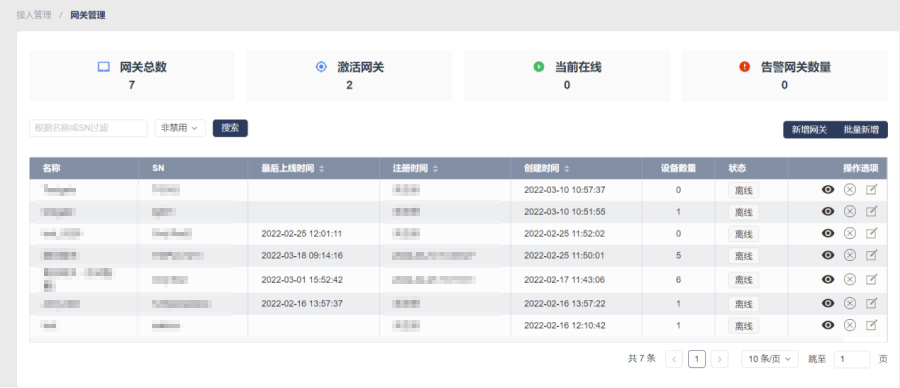Open the 10 条/页 page size dropdown
900x388 pixels.
click(x=770, y=359)
